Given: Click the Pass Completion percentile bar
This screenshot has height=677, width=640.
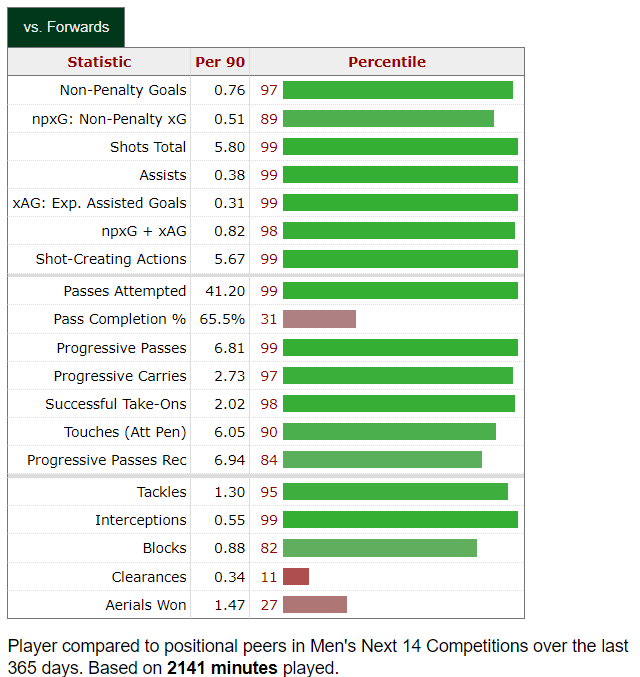Looking at the screenshot, I should 319,319.
